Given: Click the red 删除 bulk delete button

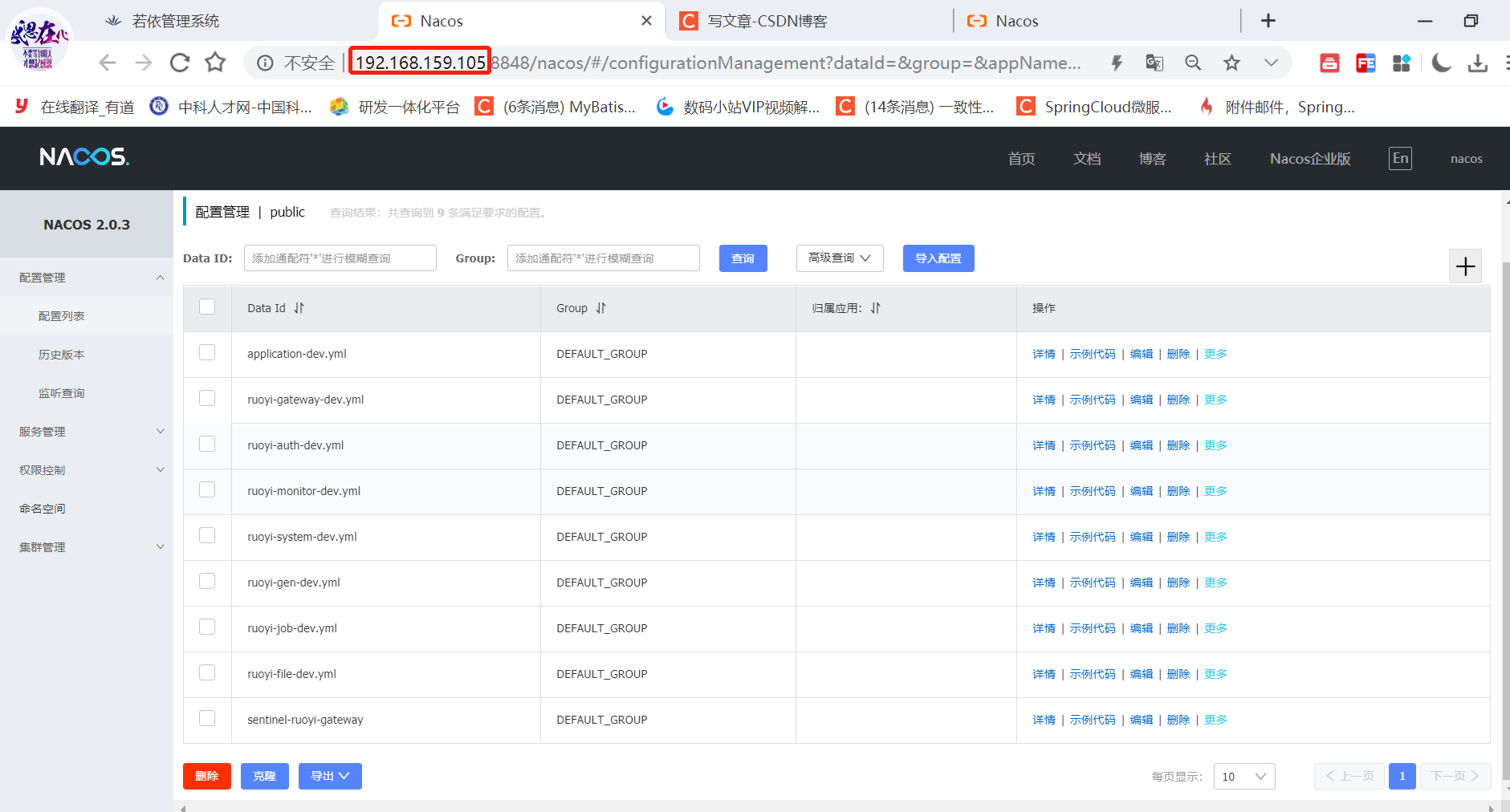Looking at the screenshot, I should pos(207,776).
